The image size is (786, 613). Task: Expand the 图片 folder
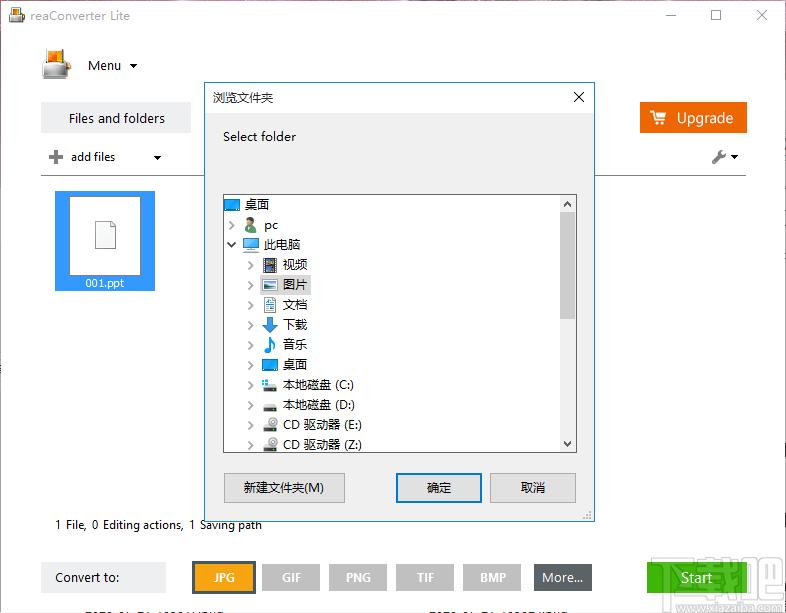250,285
